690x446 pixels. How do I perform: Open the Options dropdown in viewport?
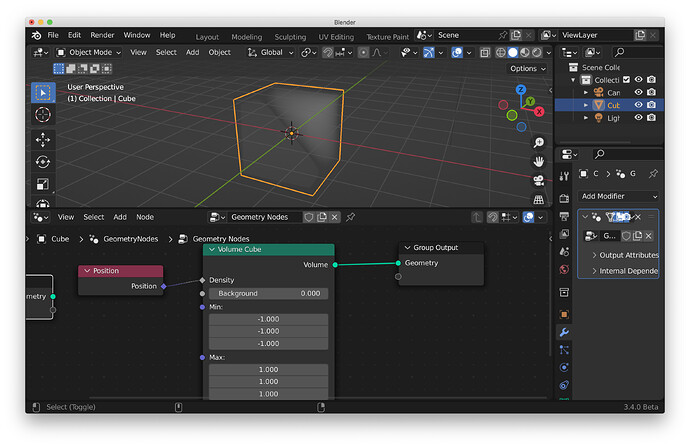[x=528, y=69]
